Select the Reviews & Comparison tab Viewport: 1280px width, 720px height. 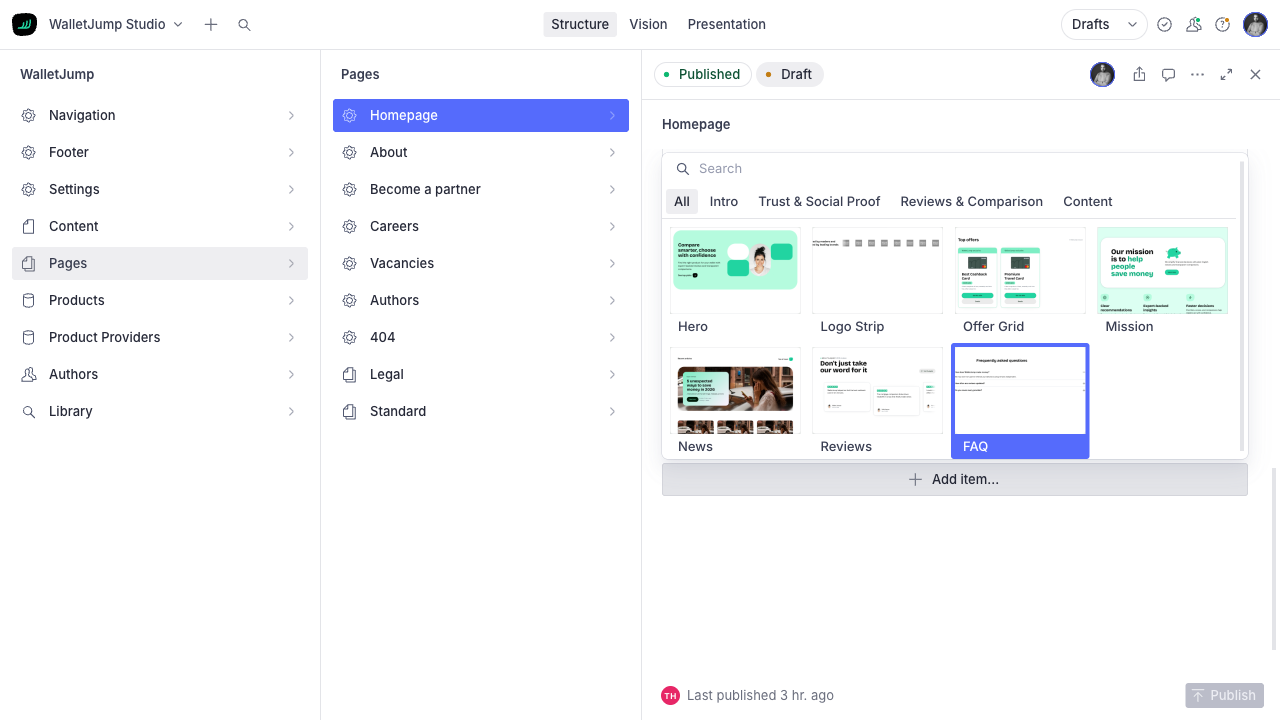pyautogui.click(x=971, y=201)
